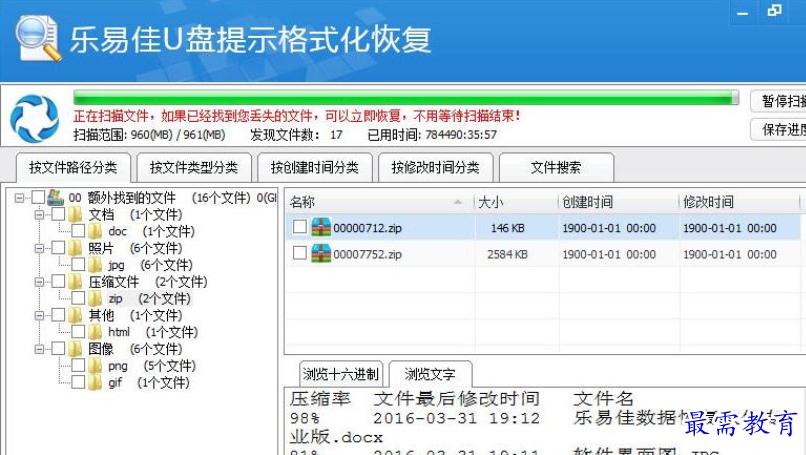This screenshot has height=455, width=806.
Task: Click the 其他 folder icon
Action: pyautogui.click(x=75, y=315)
